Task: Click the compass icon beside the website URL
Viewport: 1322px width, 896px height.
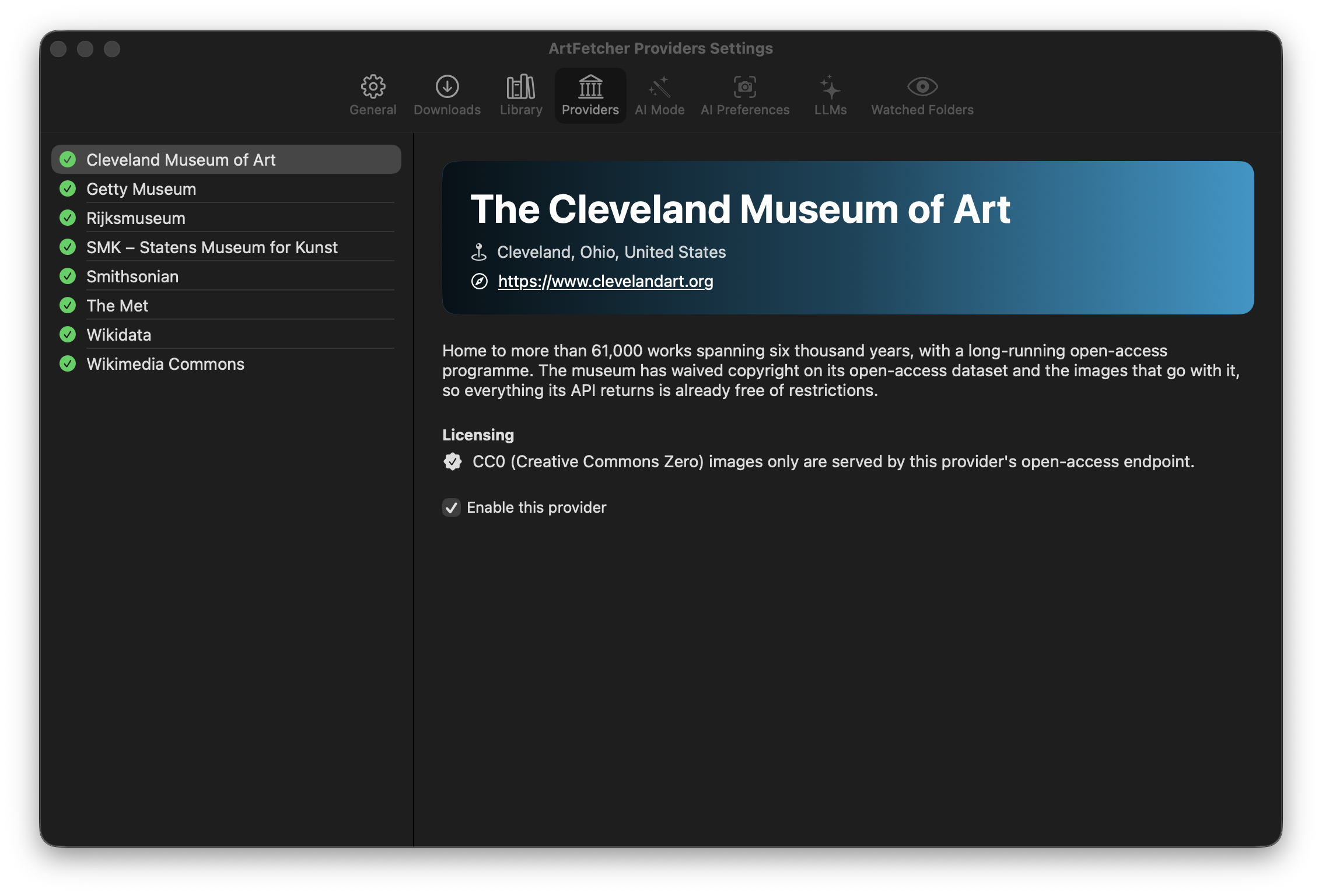Action: point(480,281)
